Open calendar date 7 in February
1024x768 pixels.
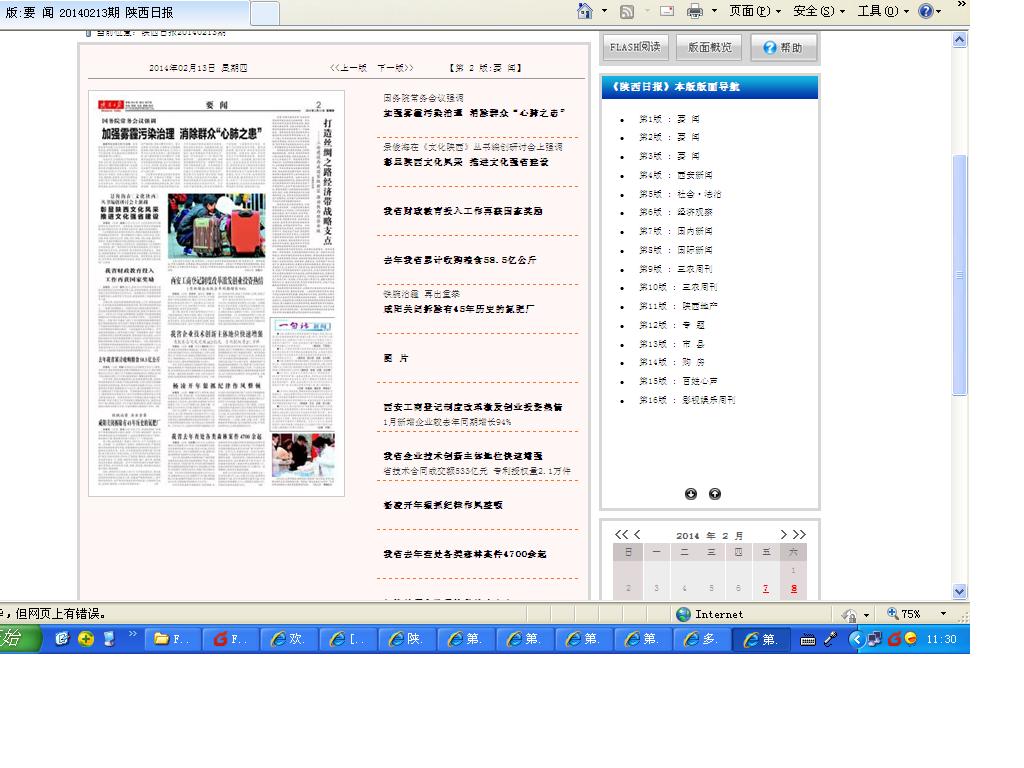pyautogui.click(x=766, y=589)
